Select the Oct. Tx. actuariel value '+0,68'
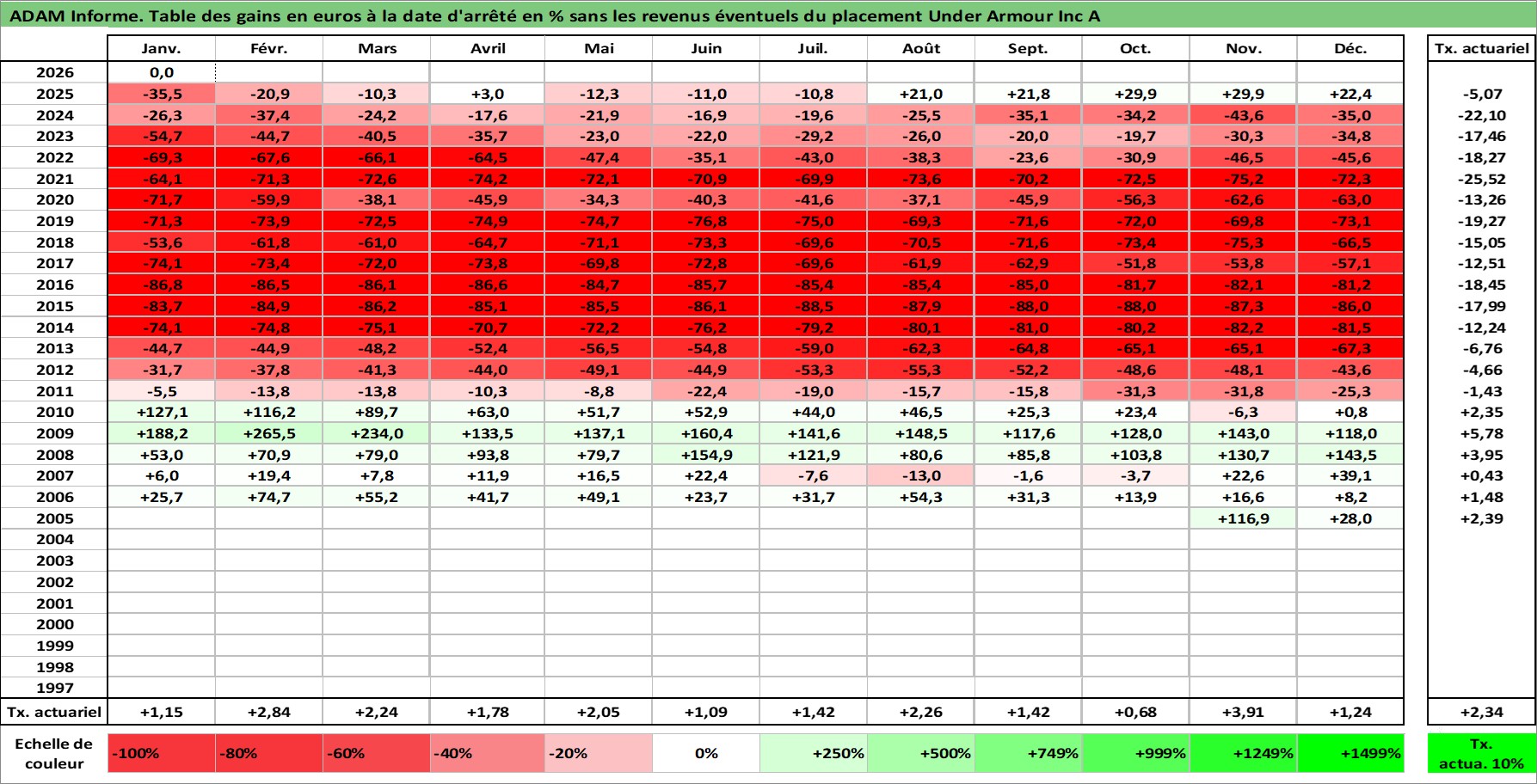Screen dimensions: 1537x784 1136,712
